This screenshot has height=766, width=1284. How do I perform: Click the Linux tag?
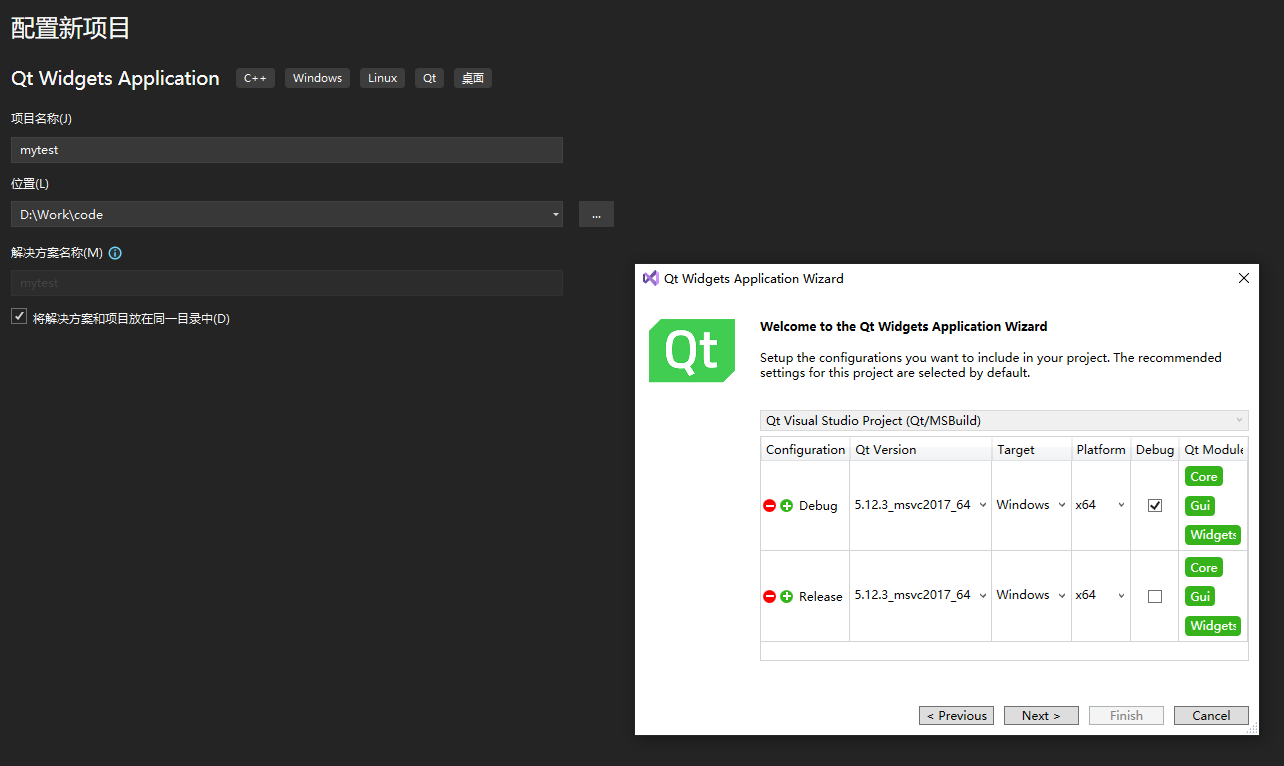382,78
